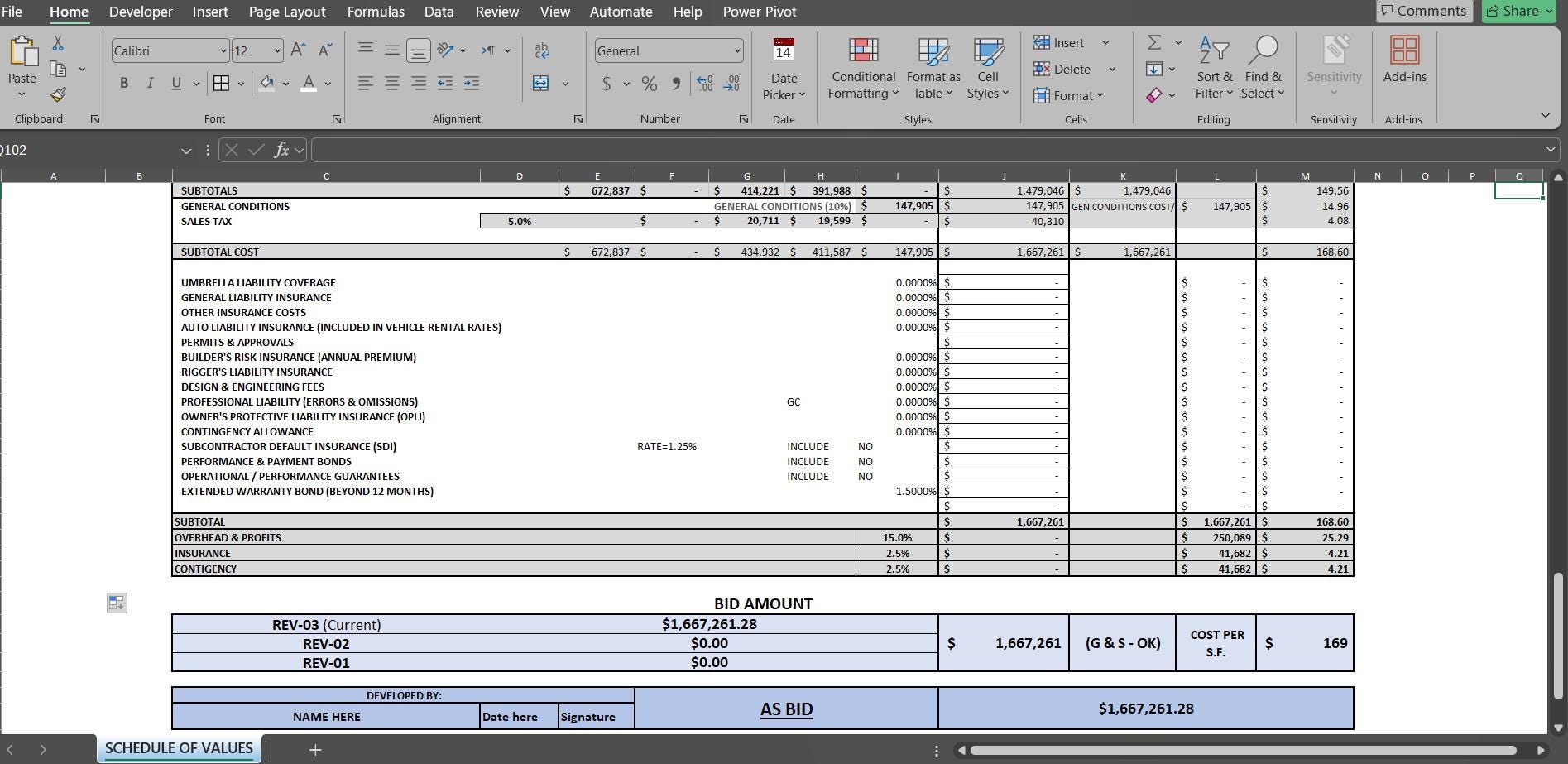Click Insert cells button
The image size is (1568, 764).
click(1059, 42)
